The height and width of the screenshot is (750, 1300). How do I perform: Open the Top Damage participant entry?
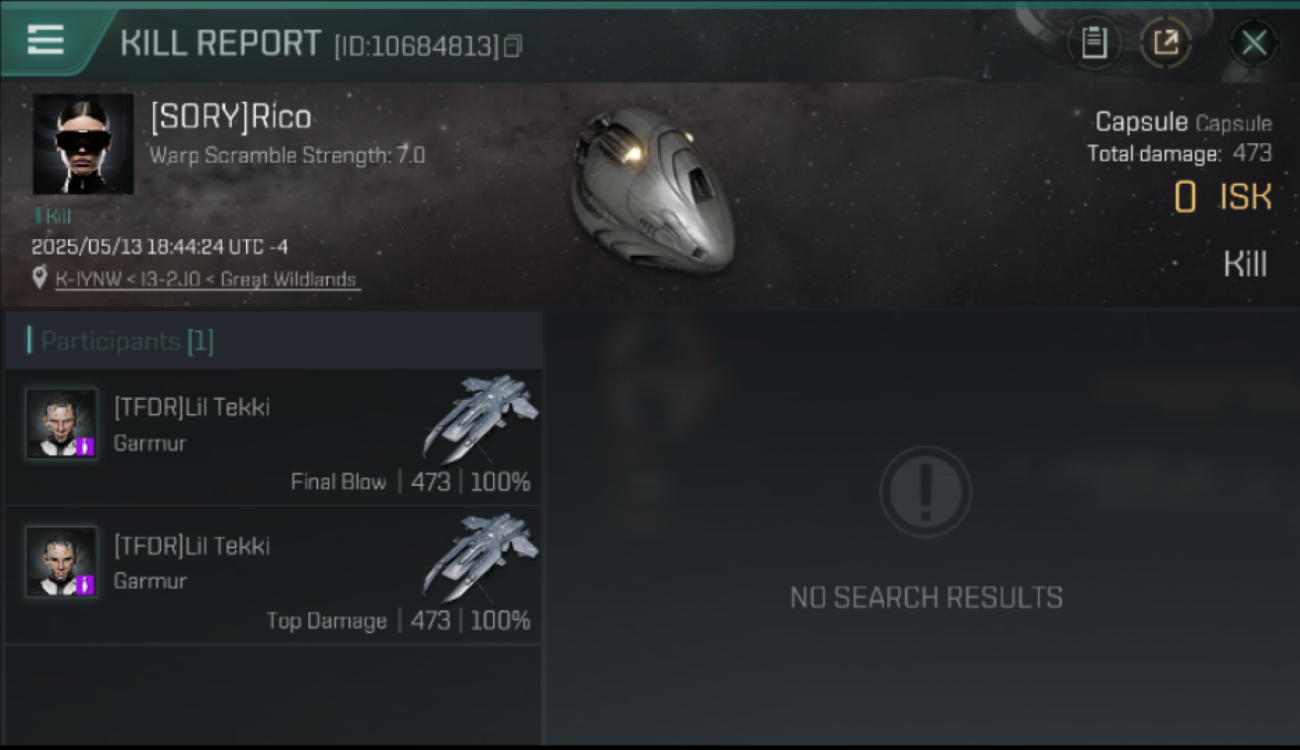pos(273,575)
